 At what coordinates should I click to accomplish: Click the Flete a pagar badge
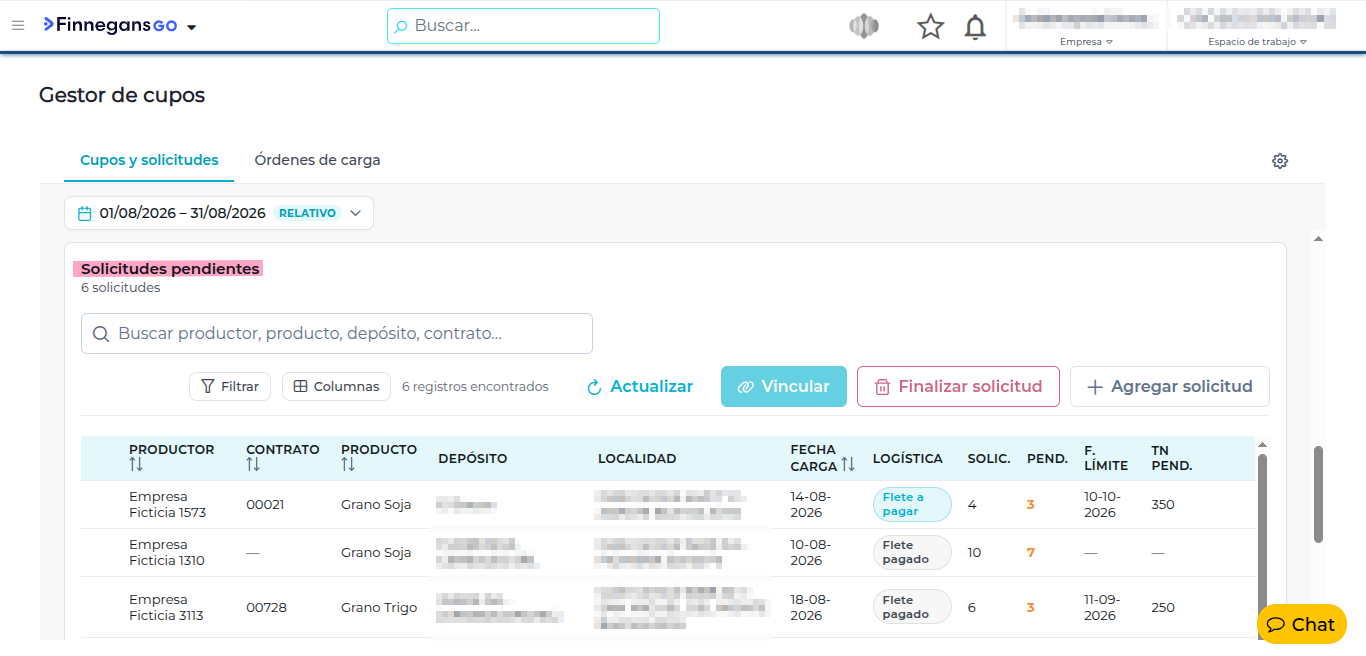(912, 505)
